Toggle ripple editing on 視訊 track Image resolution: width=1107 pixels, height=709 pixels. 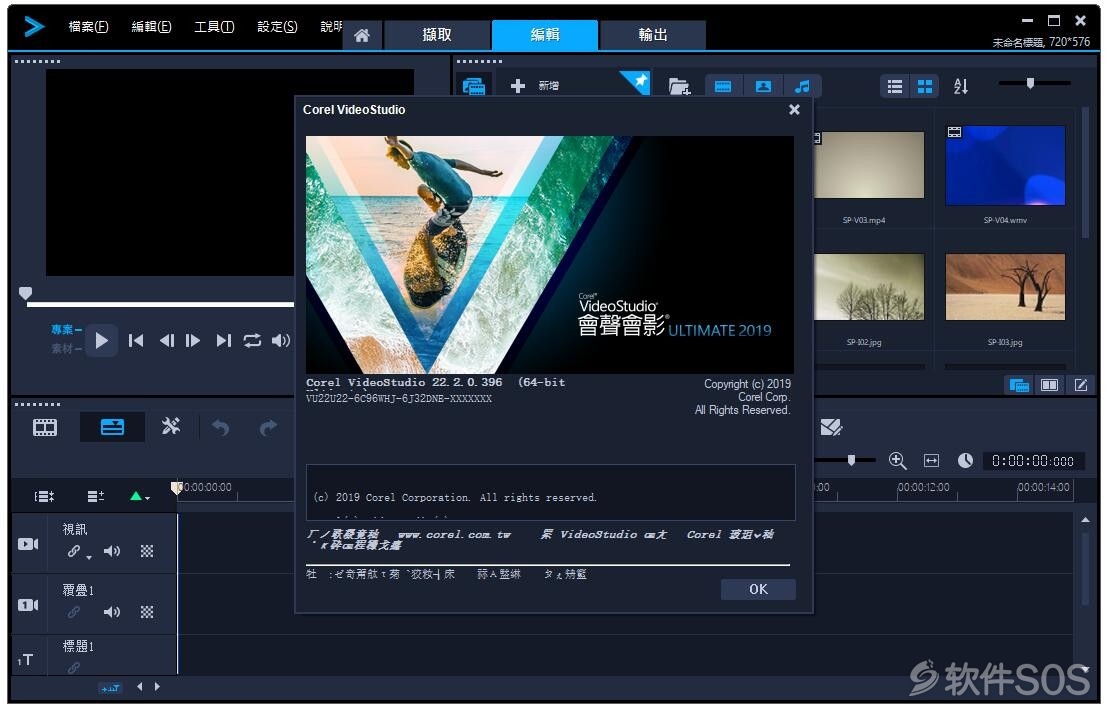(74, 552)
